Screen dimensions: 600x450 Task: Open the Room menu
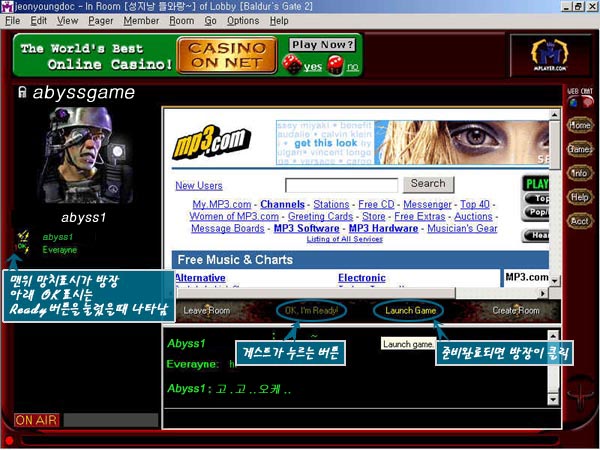tap(181, 20)
